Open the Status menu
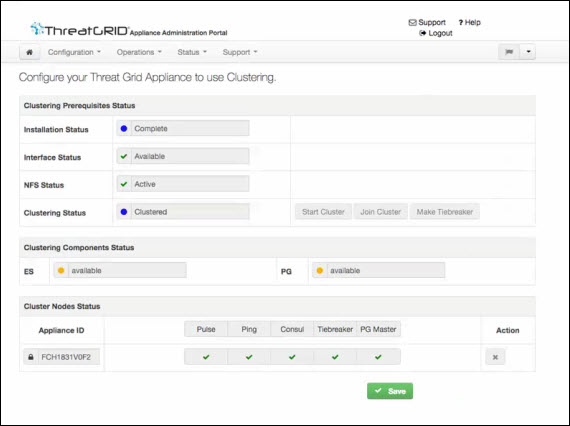Image resolution: width=570 pixels, height=426 pixels. [x=192, y=52]
